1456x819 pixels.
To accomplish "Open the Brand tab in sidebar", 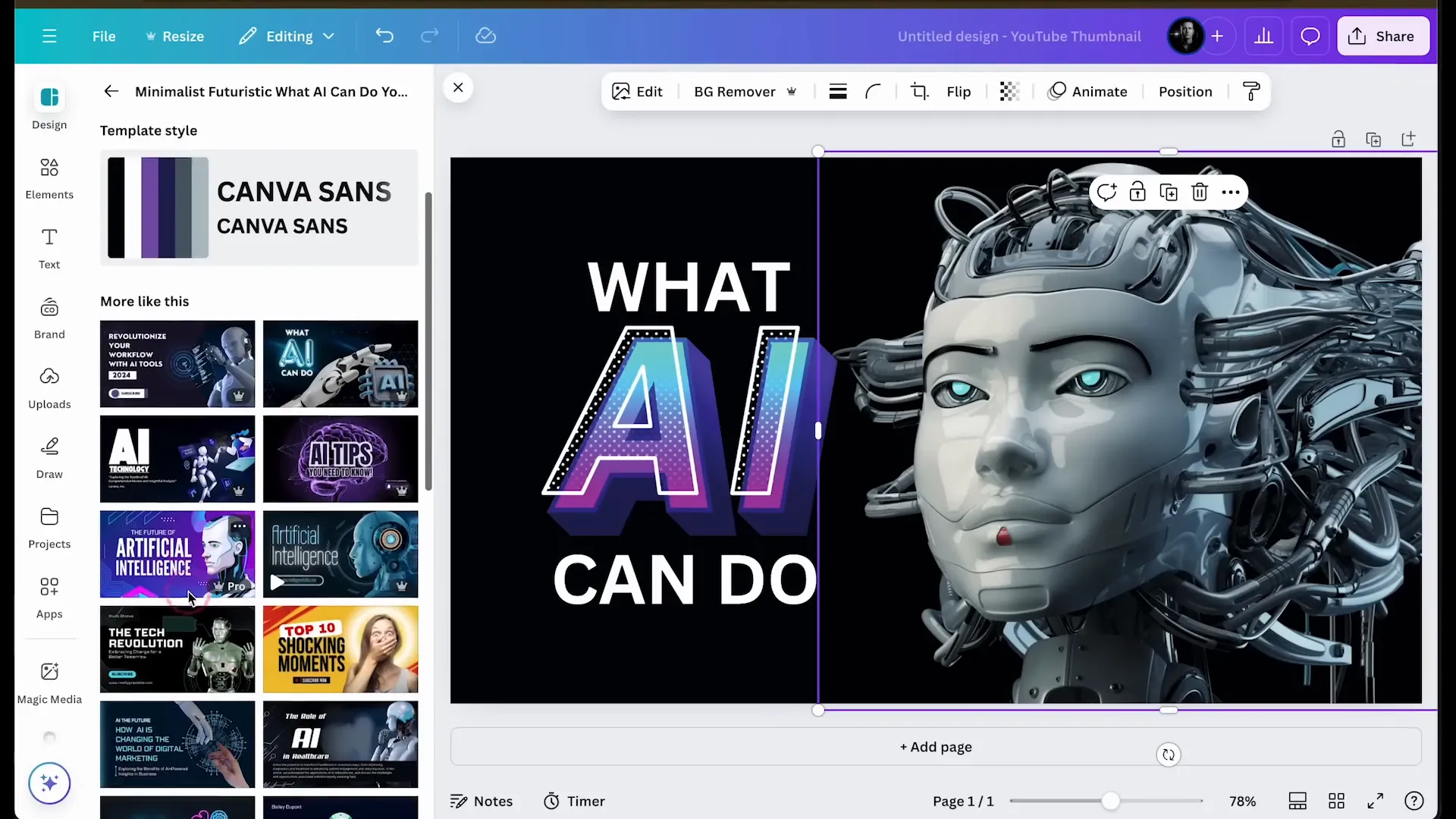I will (x=49, y=318).
